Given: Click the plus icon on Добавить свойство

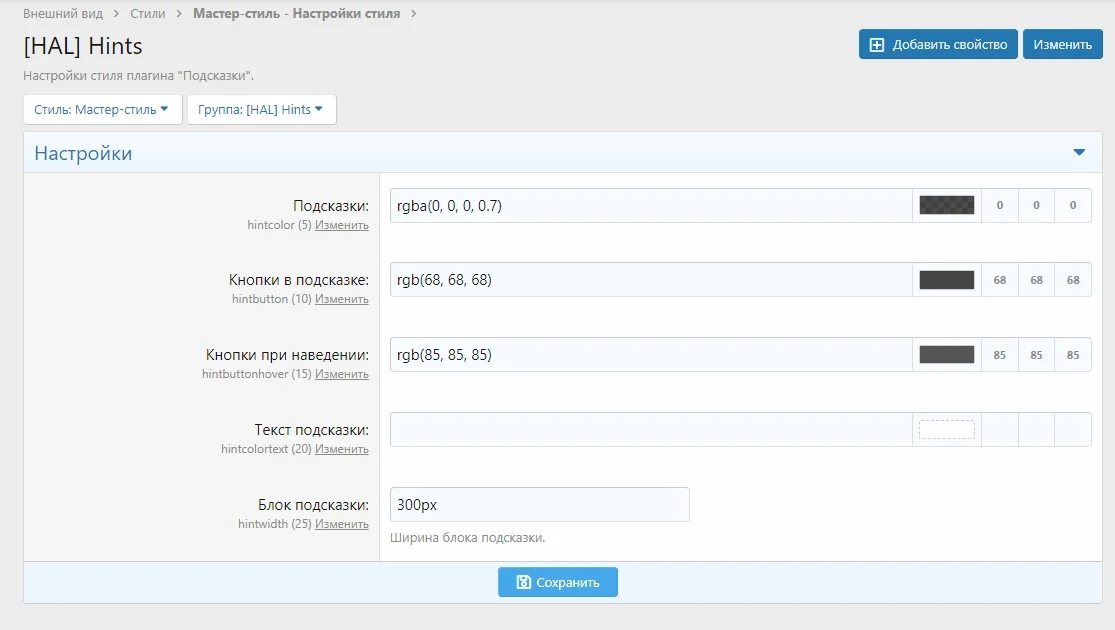Looking at the screenshot, I should pyautogui.click(x=877, y=45).
